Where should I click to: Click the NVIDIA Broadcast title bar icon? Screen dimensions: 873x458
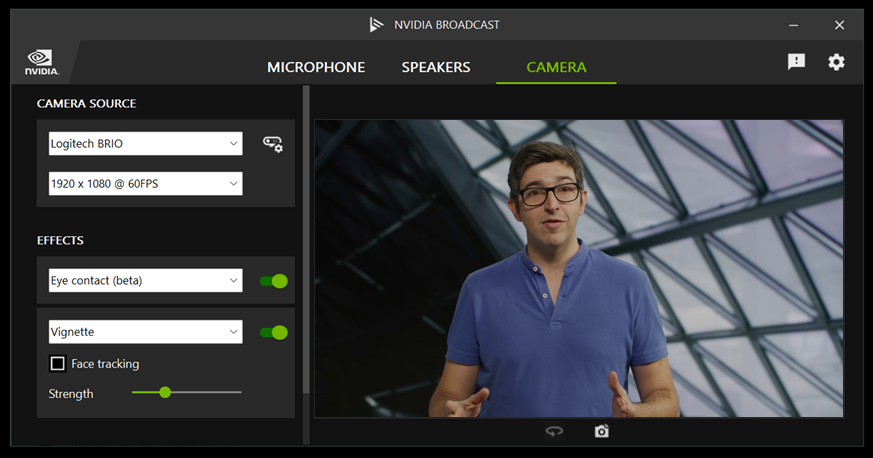pyautogui.click(x=376, y=24)
